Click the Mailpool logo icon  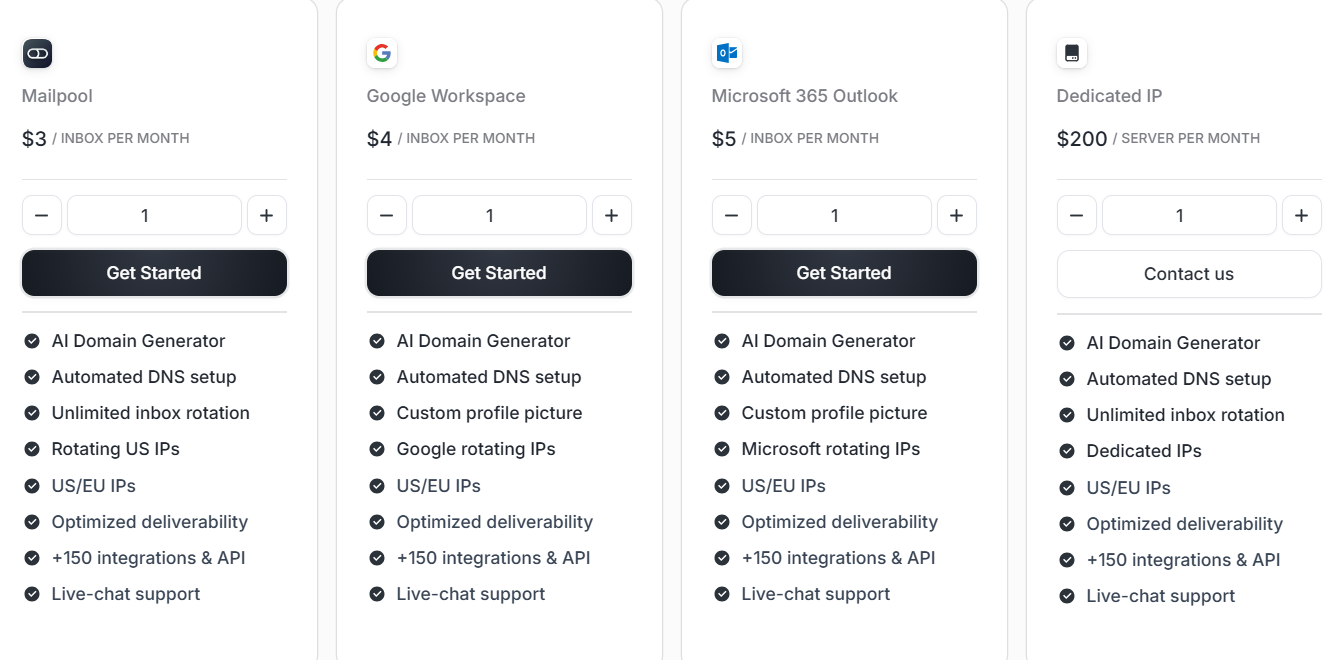pos(37,53)
